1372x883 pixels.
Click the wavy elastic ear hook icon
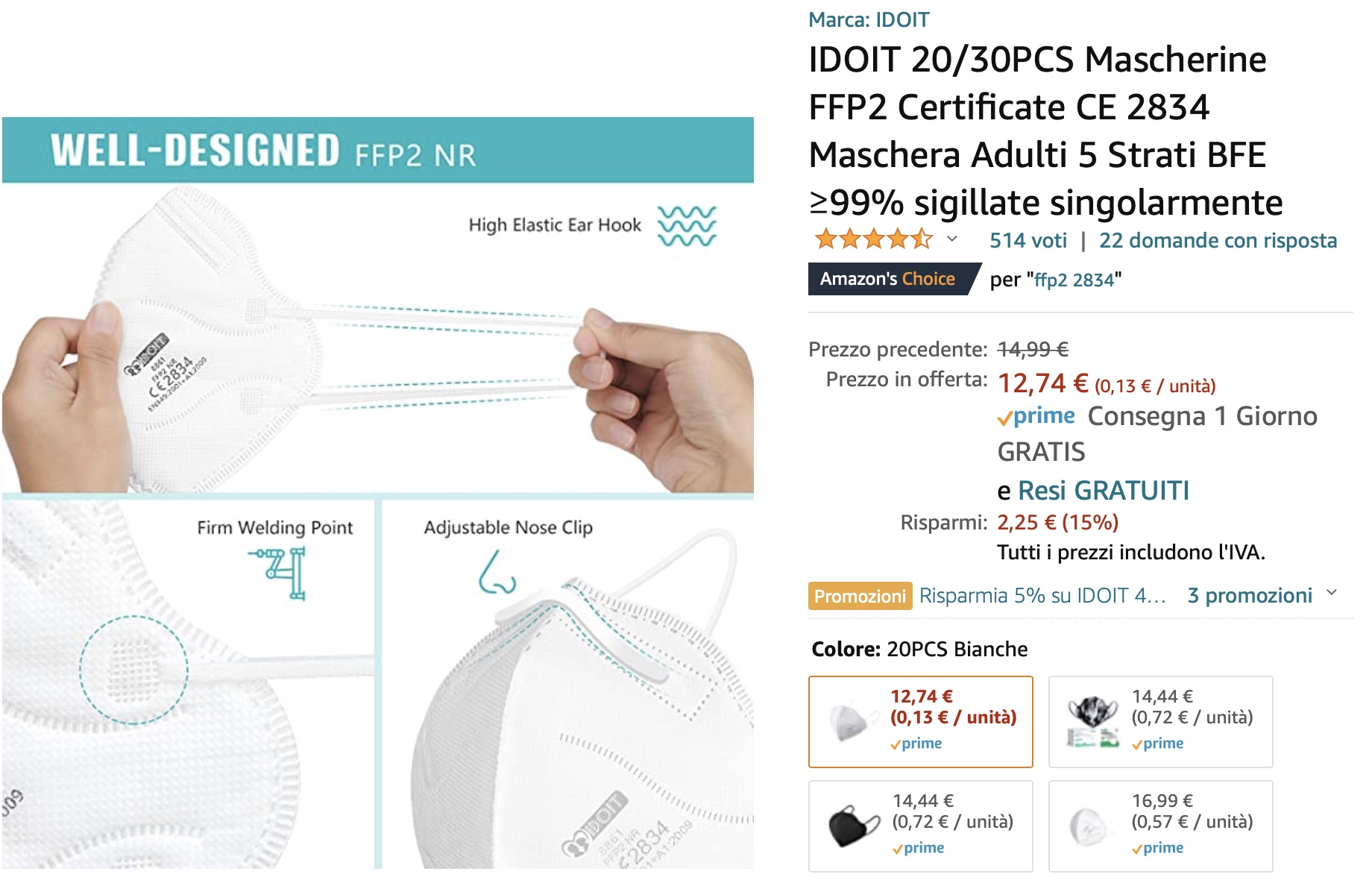[x=686, y=226]
